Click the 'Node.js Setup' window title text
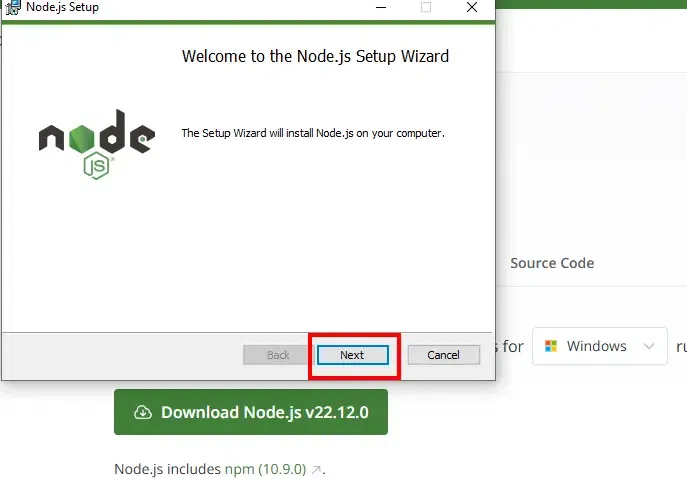Screen dimensions: 687x481 tap(63, 7)
